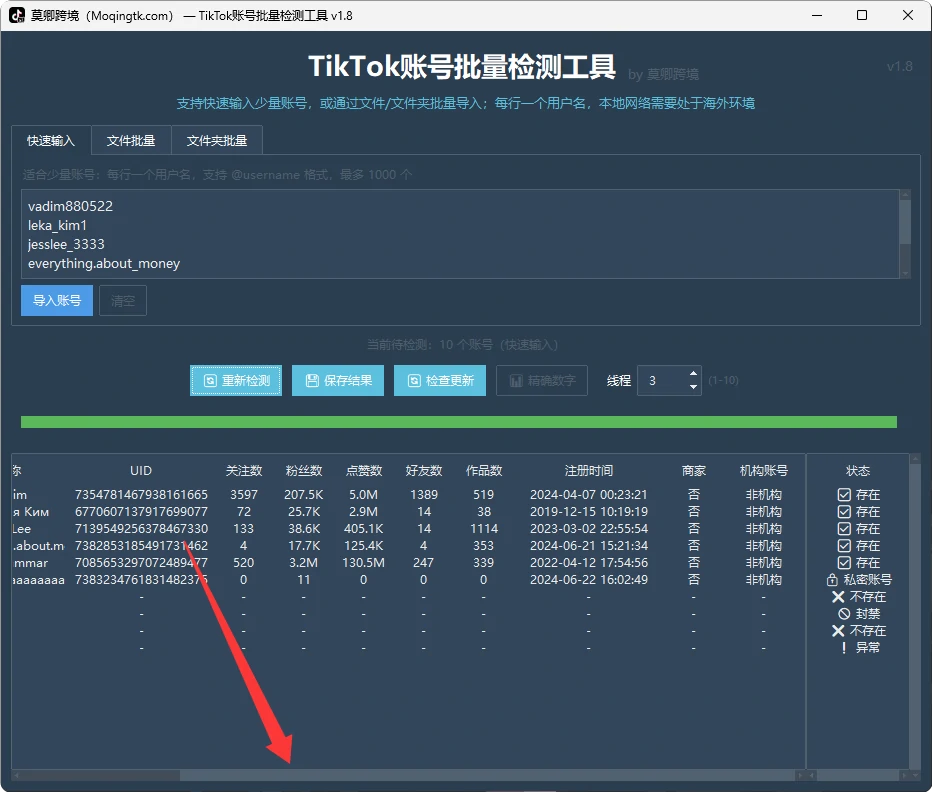Open the 文件夹批量 tab
This screenshot has width=932, height=792.
pos(217,140)
